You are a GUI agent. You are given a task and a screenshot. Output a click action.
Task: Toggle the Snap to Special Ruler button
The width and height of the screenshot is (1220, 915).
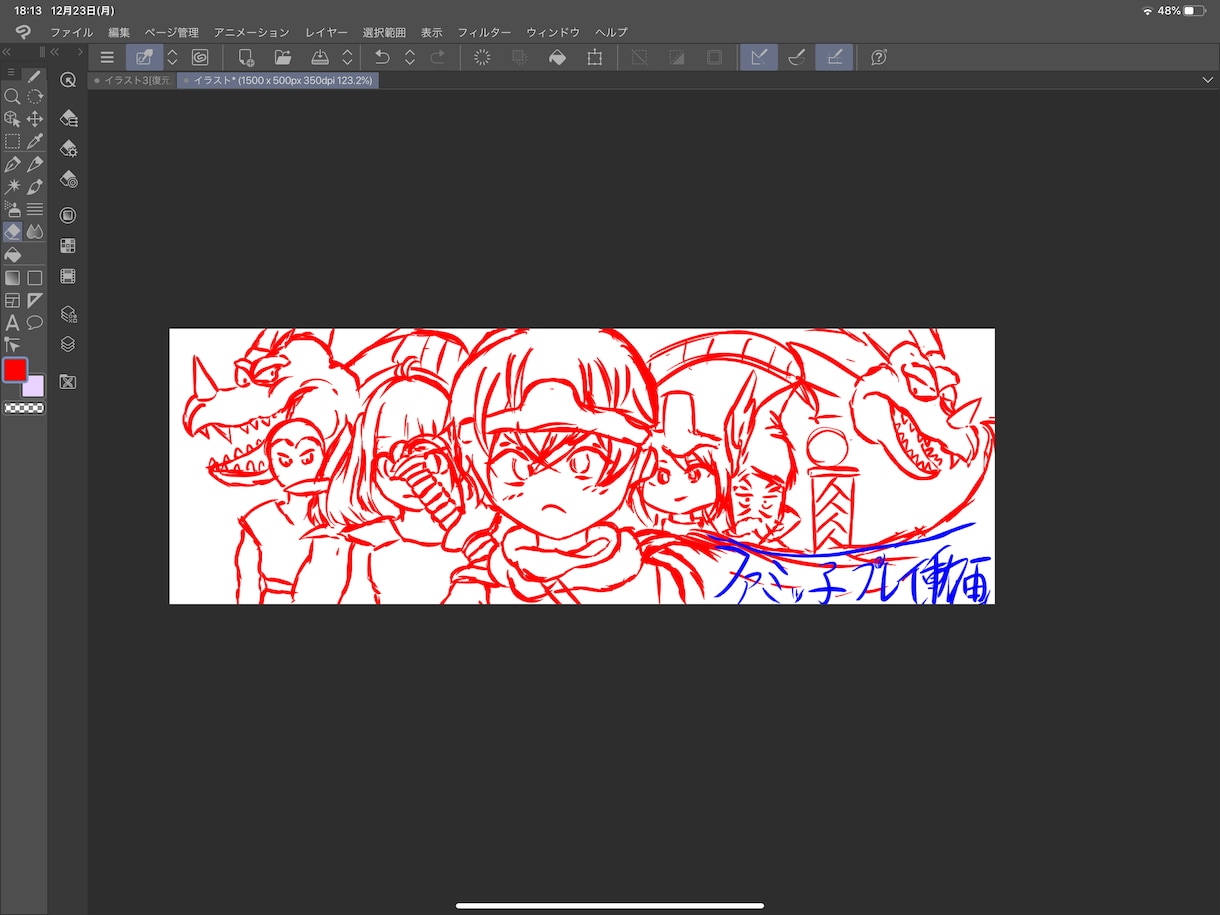tap(797, 57)
